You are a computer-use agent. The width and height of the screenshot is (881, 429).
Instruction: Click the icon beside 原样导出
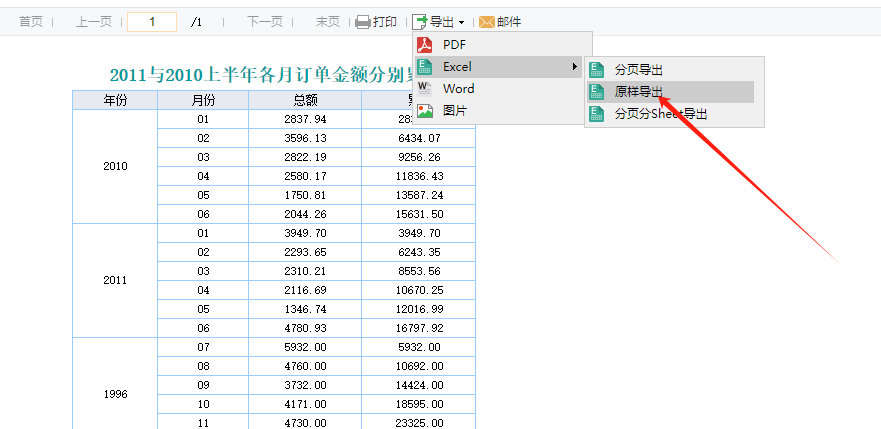pos(596,92)
